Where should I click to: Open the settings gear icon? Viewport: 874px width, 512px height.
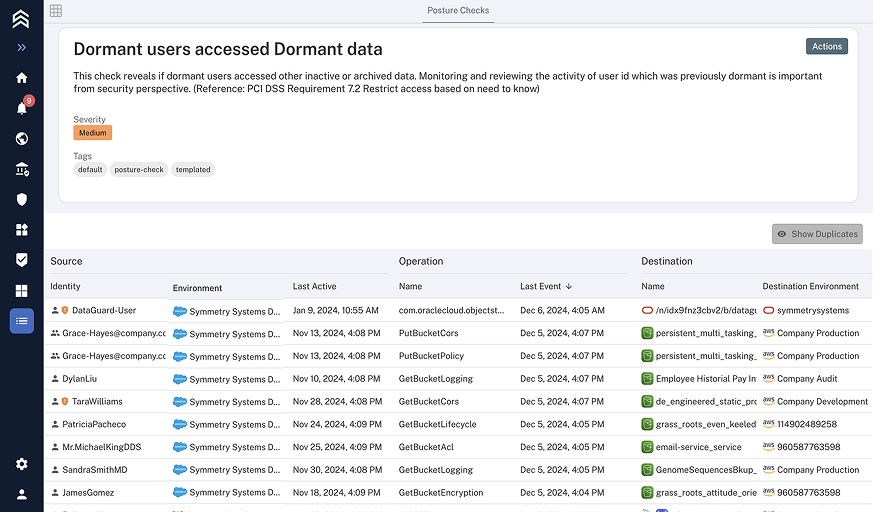[21, 464]
